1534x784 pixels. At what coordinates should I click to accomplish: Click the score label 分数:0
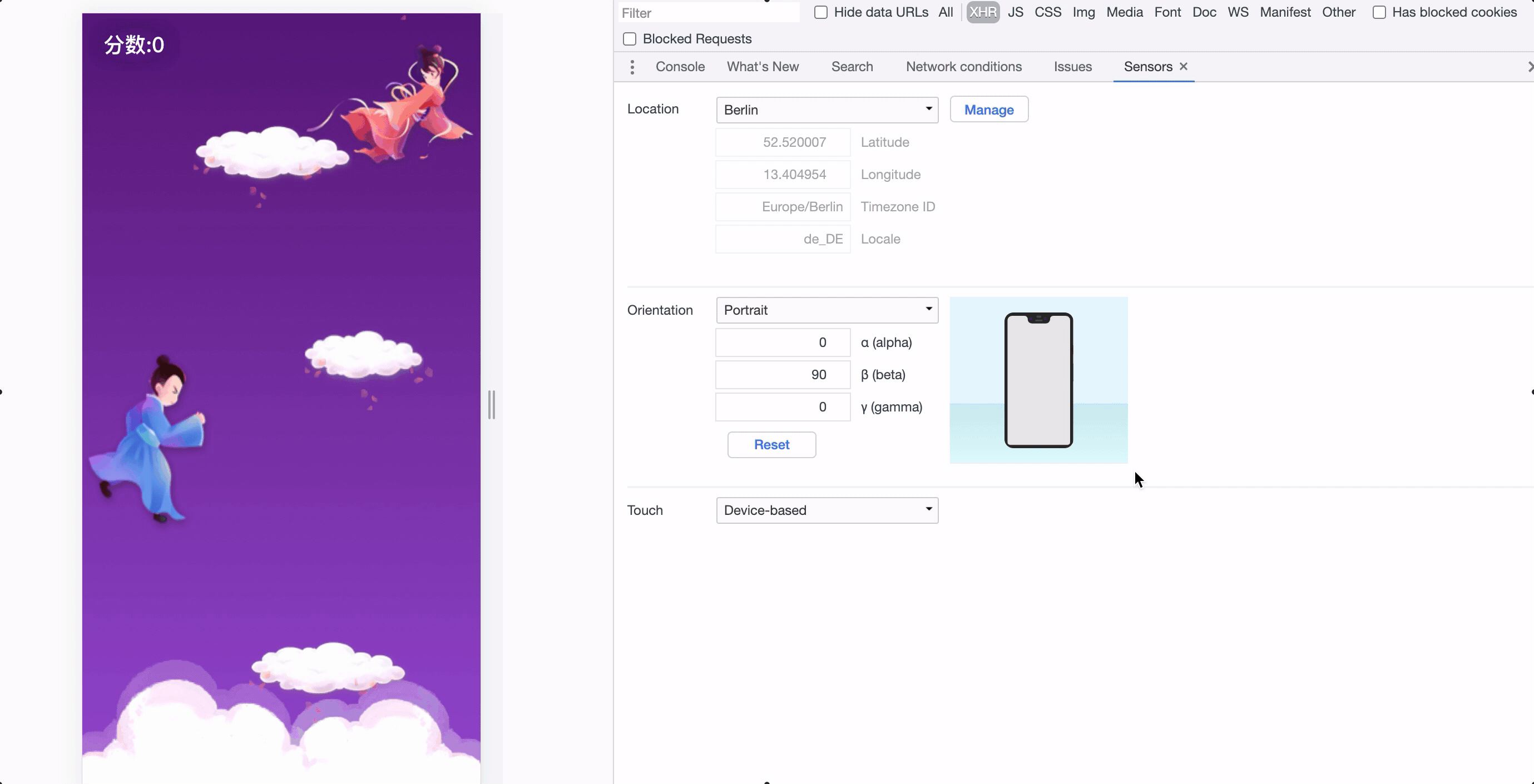pos(134,45)
